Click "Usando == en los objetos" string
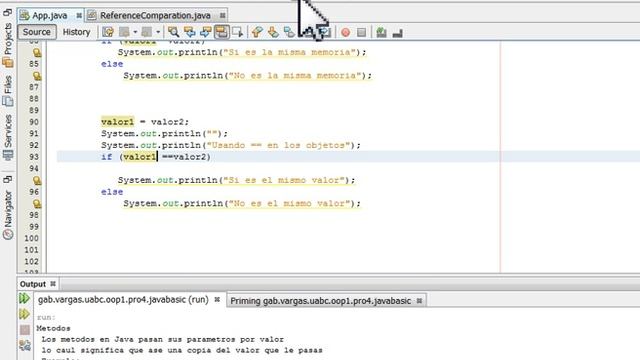 [278, 145]
